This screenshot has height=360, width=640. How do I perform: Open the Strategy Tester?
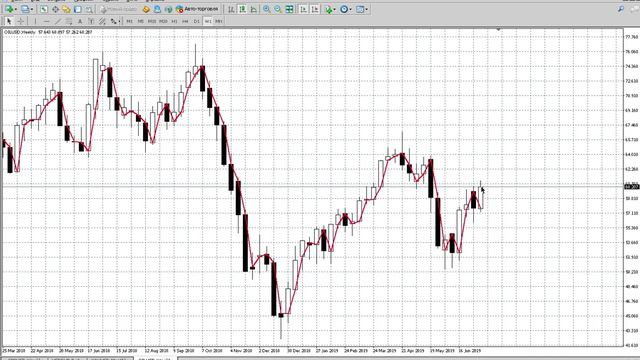click(x=89, y=9)
